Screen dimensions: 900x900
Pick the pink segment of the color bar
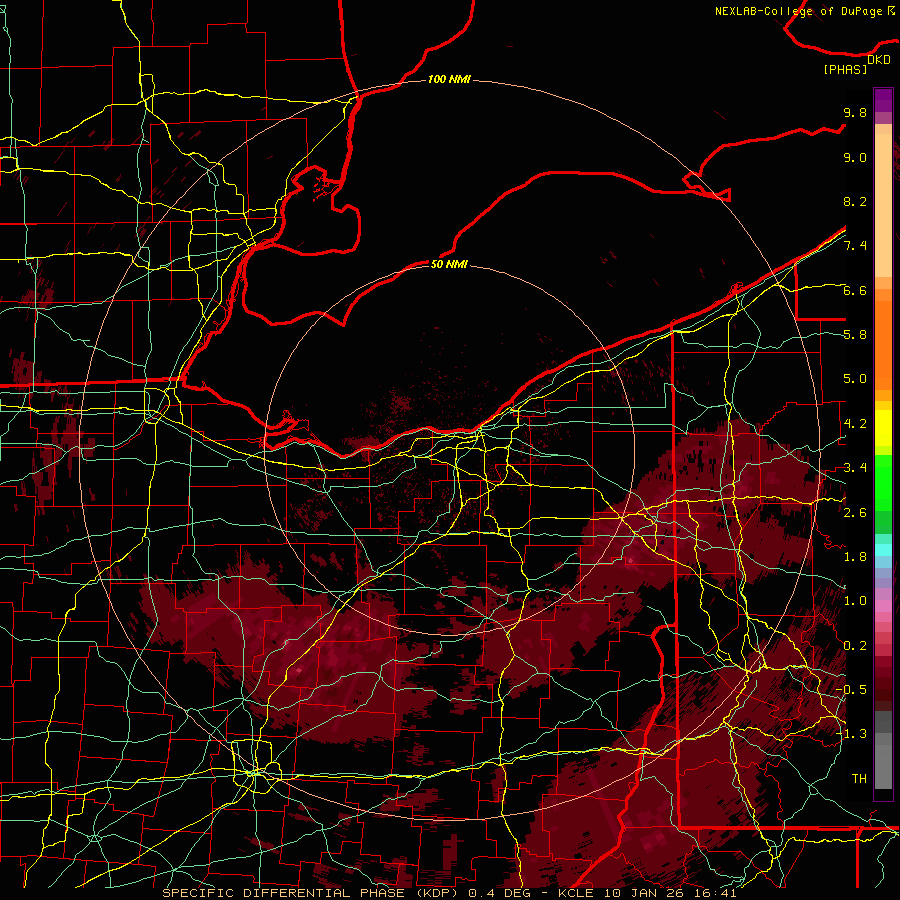pos(883,606)
